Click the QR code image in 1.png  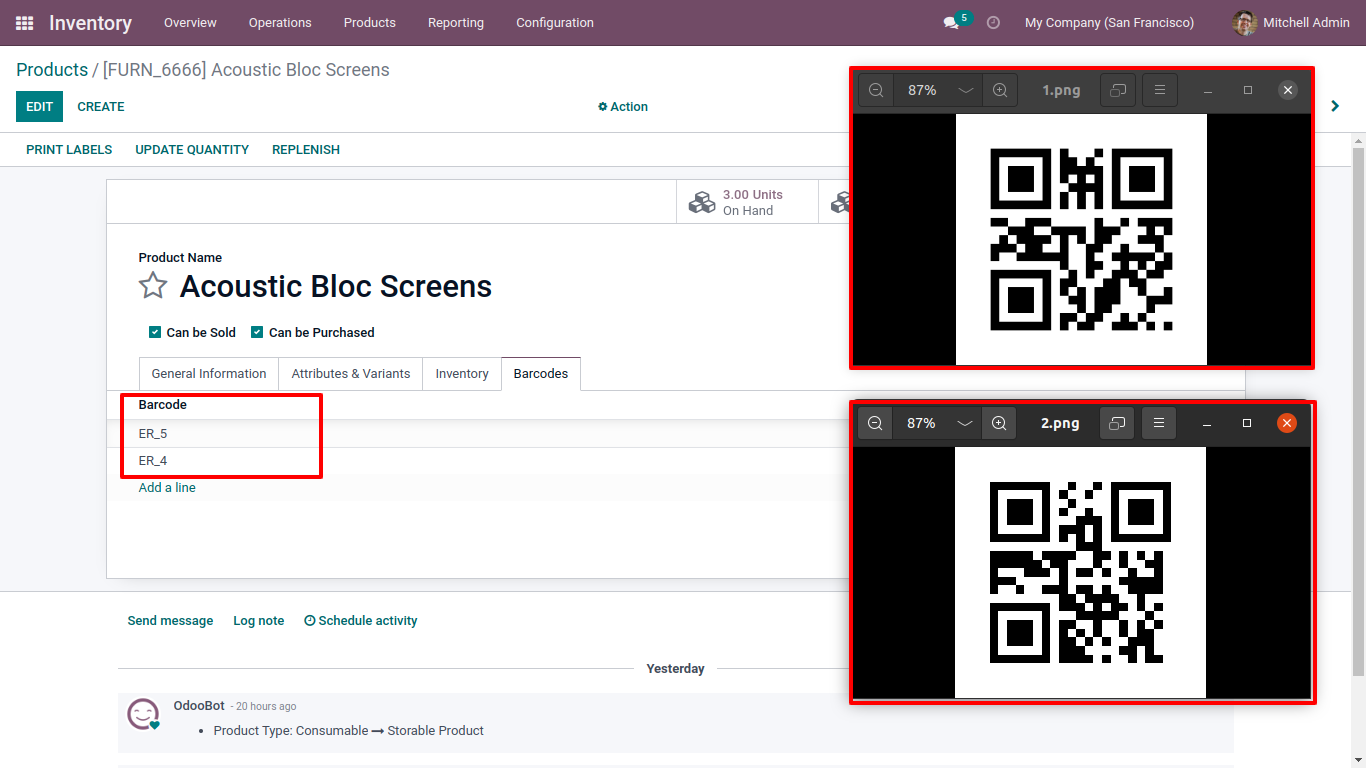click(x=1081, y=240)
